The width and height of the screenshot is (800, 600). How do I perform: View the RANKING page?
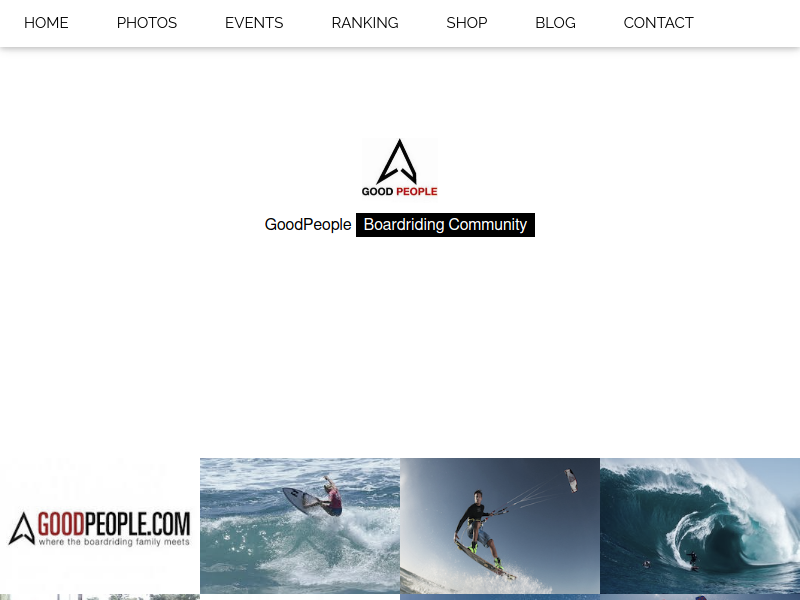point(365,23)
